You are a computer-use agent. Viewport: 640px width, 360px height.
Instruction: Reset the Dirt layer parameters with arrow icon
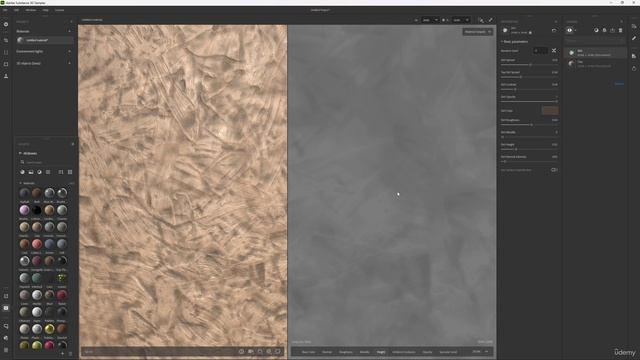(554, 30)
